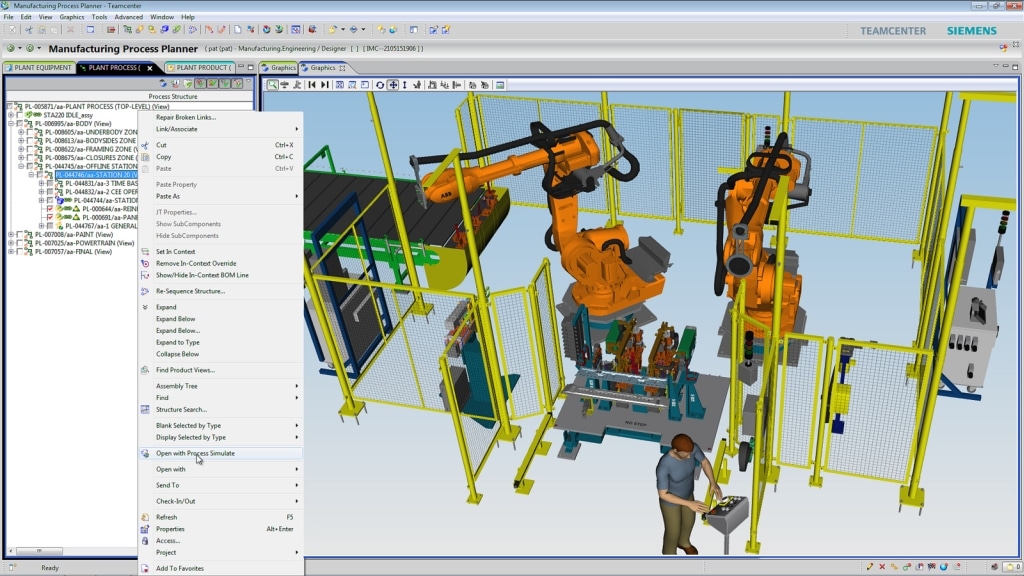Click the red X delete icon in main toolbar
The height and width of the screenshot is (576, 1024).
tap(71, 30)
